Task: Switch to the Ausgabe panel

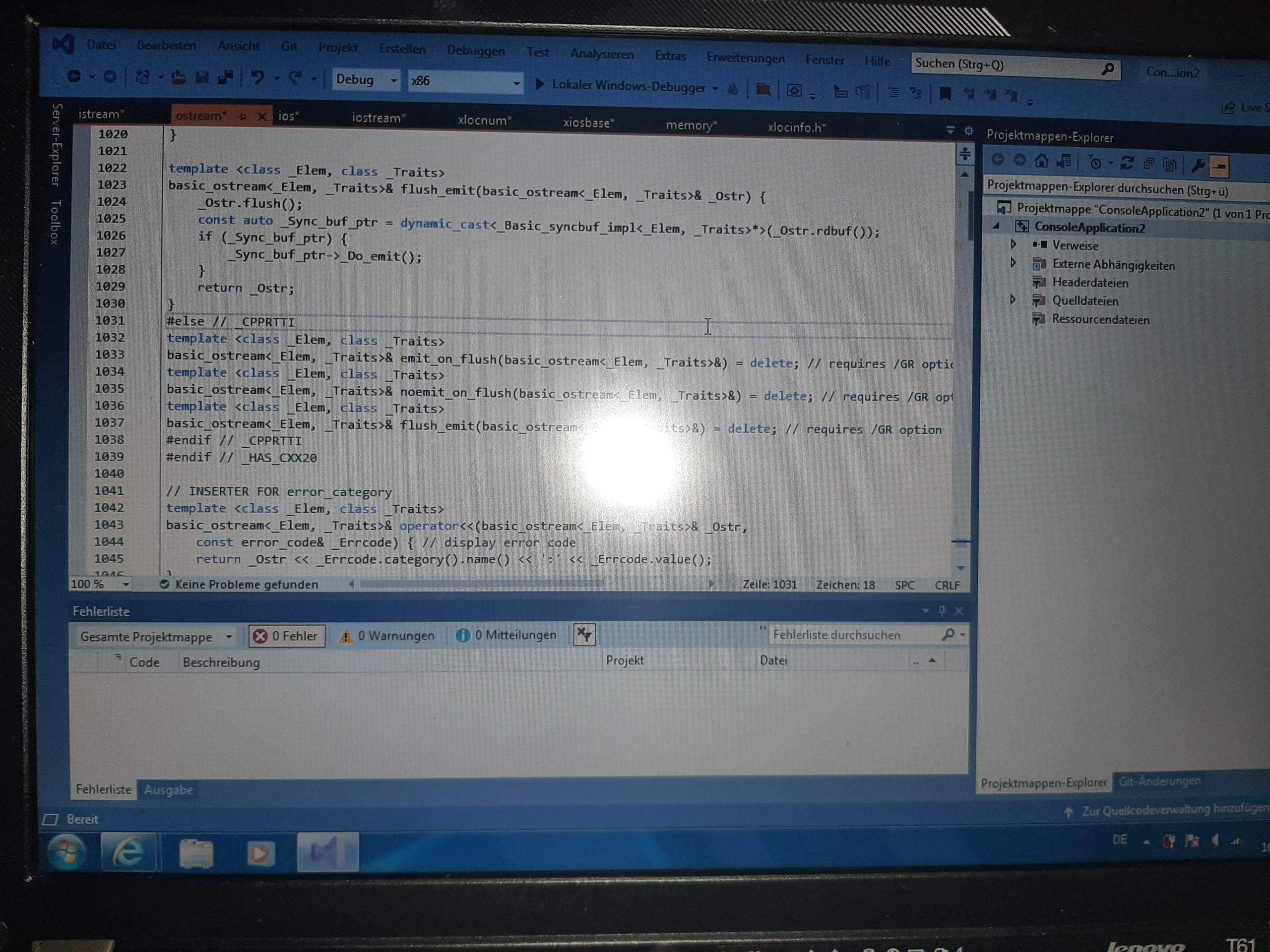Action: [169, 790]
